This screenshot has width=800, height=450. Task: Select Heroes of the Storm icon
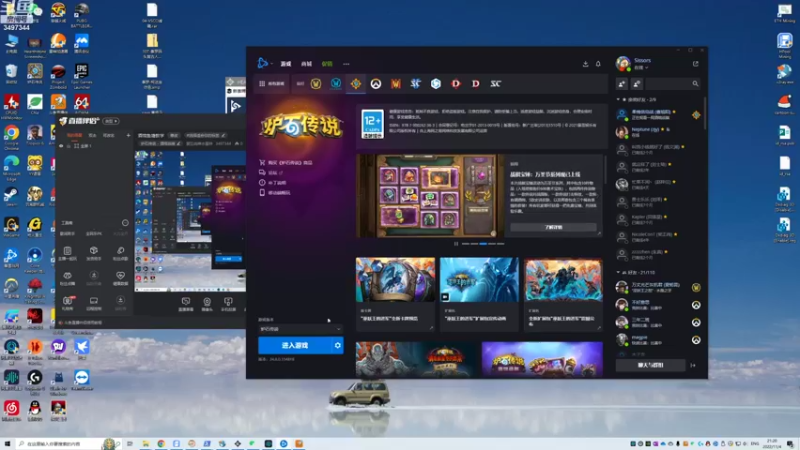(436, 84)
